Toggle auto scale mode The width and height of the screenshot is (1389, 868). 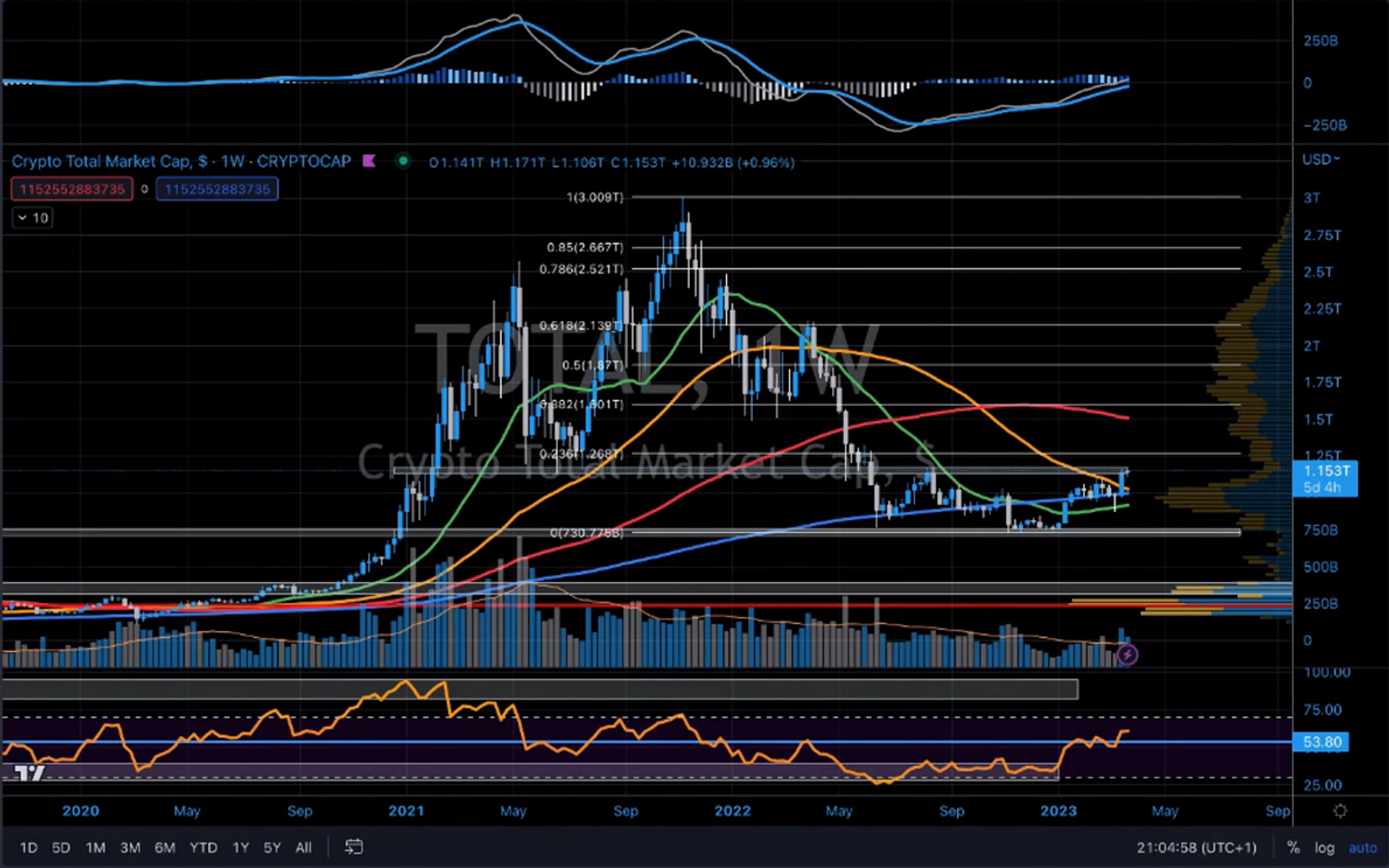1362,848
